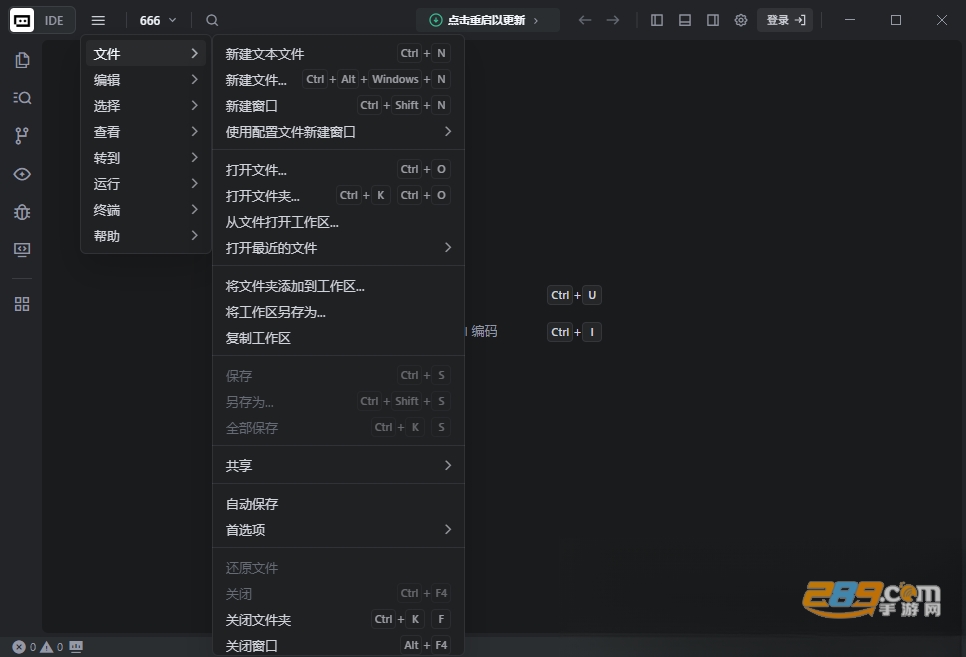Click the ports icon in status bar
Screen dimensions: 966x657
coord(76,647)
